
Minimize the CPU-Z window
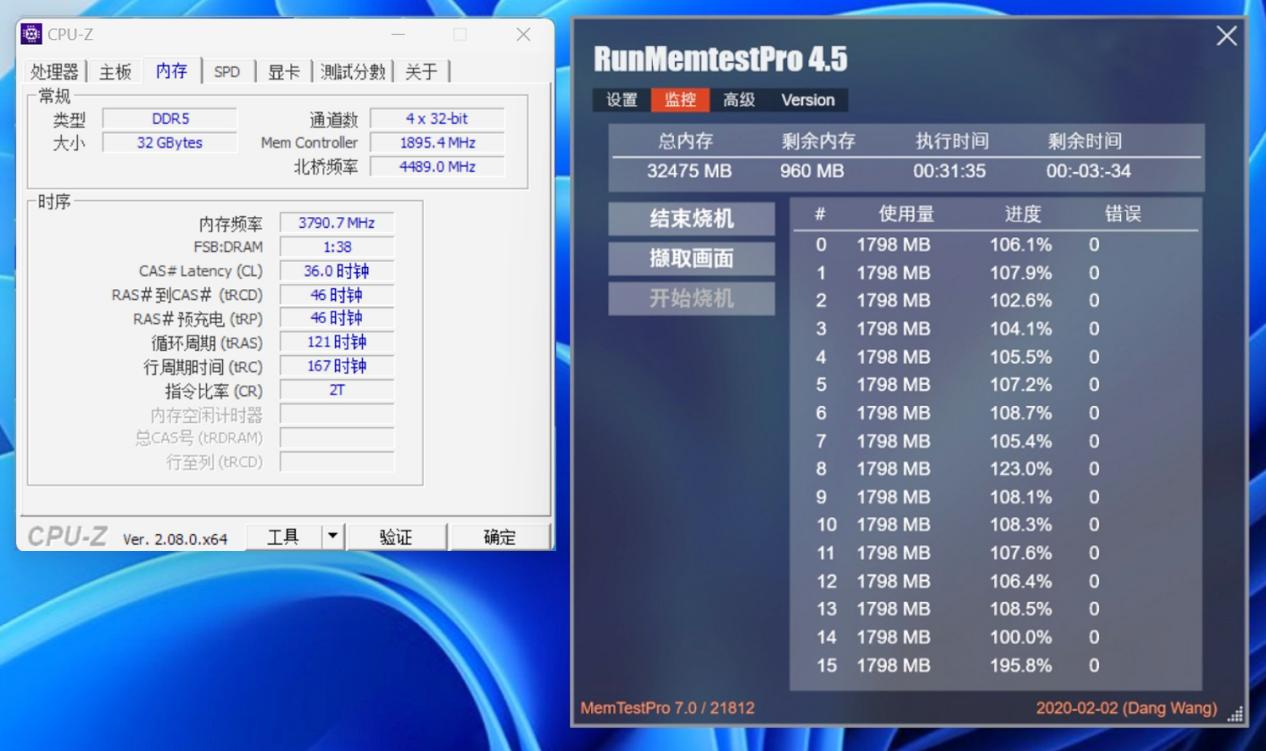(398, 35)
